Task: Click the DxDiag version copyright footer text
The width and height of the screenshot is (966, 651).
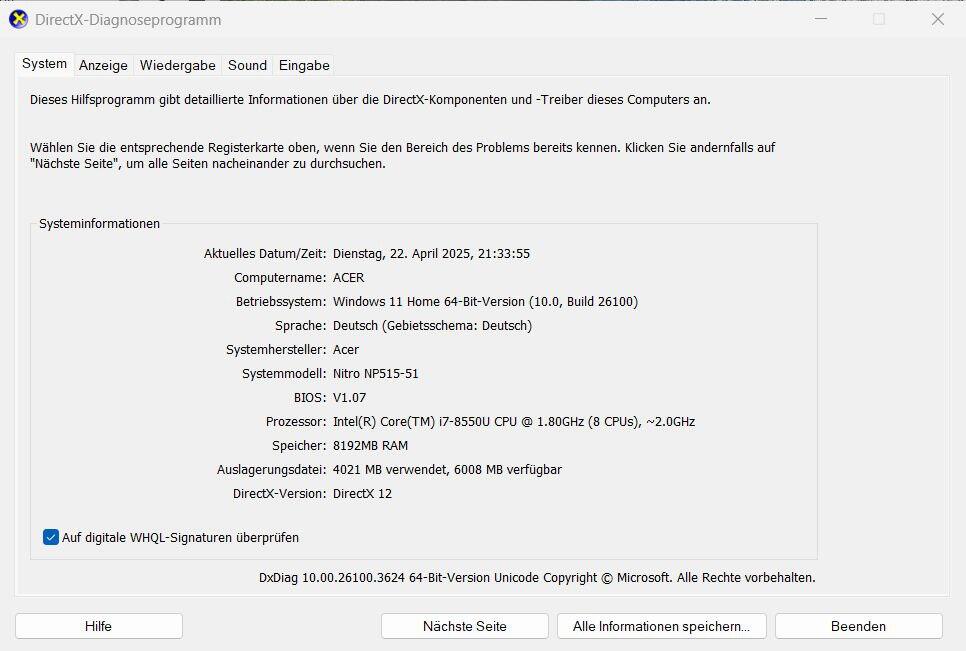Action: point(537,577)
